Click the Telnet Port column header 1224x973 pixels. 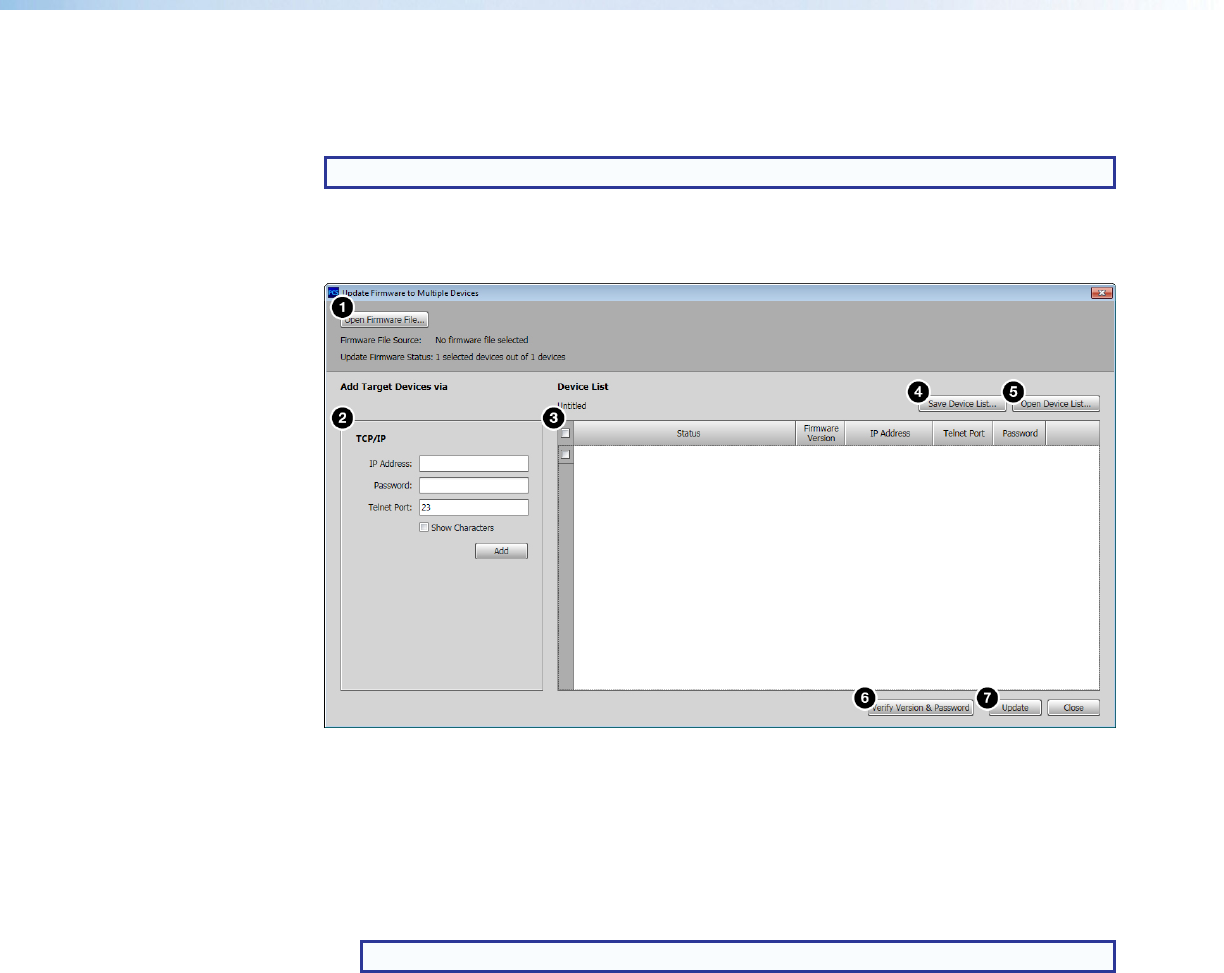click(963, 433)
